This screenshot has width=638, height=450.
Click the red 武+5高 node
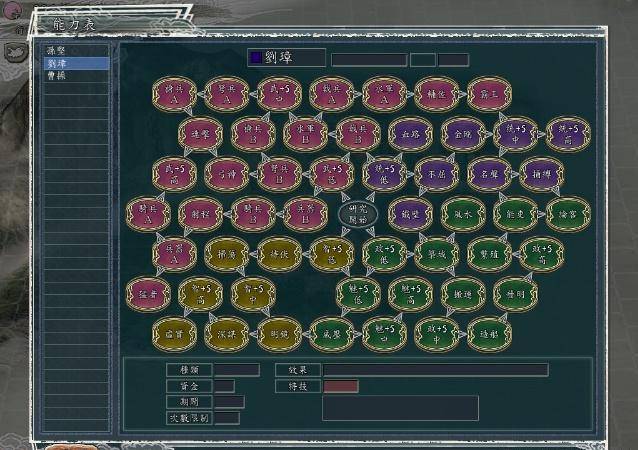[x=174, y=174]
